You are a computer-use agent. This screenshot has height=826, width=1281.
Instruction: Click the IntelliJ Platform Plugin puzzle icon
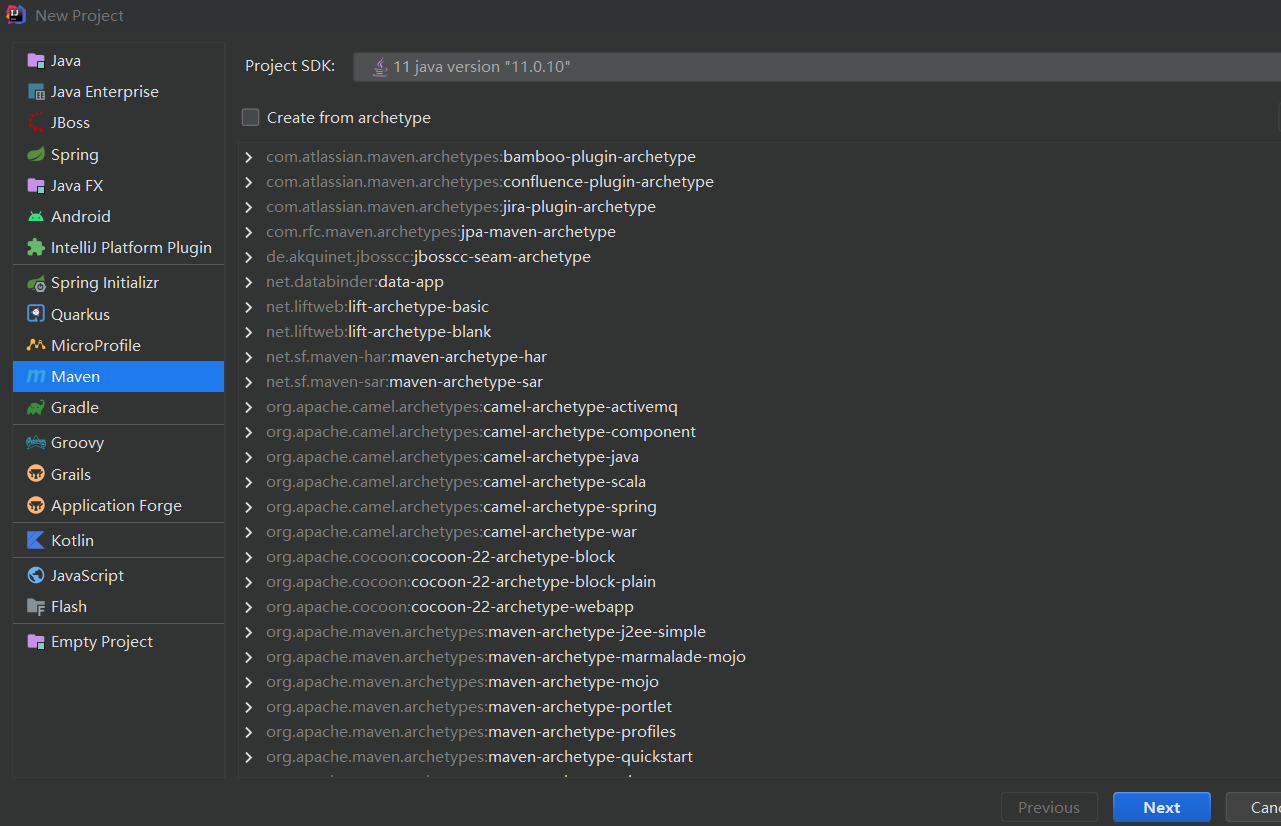[36, 248]
